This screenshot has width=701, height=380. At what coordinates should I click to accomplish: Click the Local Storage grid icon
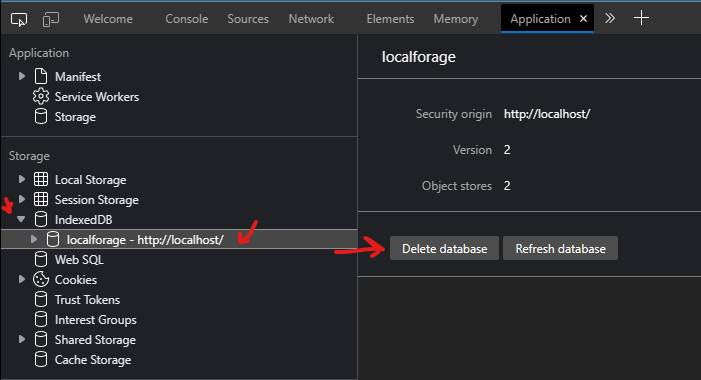tap(41, 179)
